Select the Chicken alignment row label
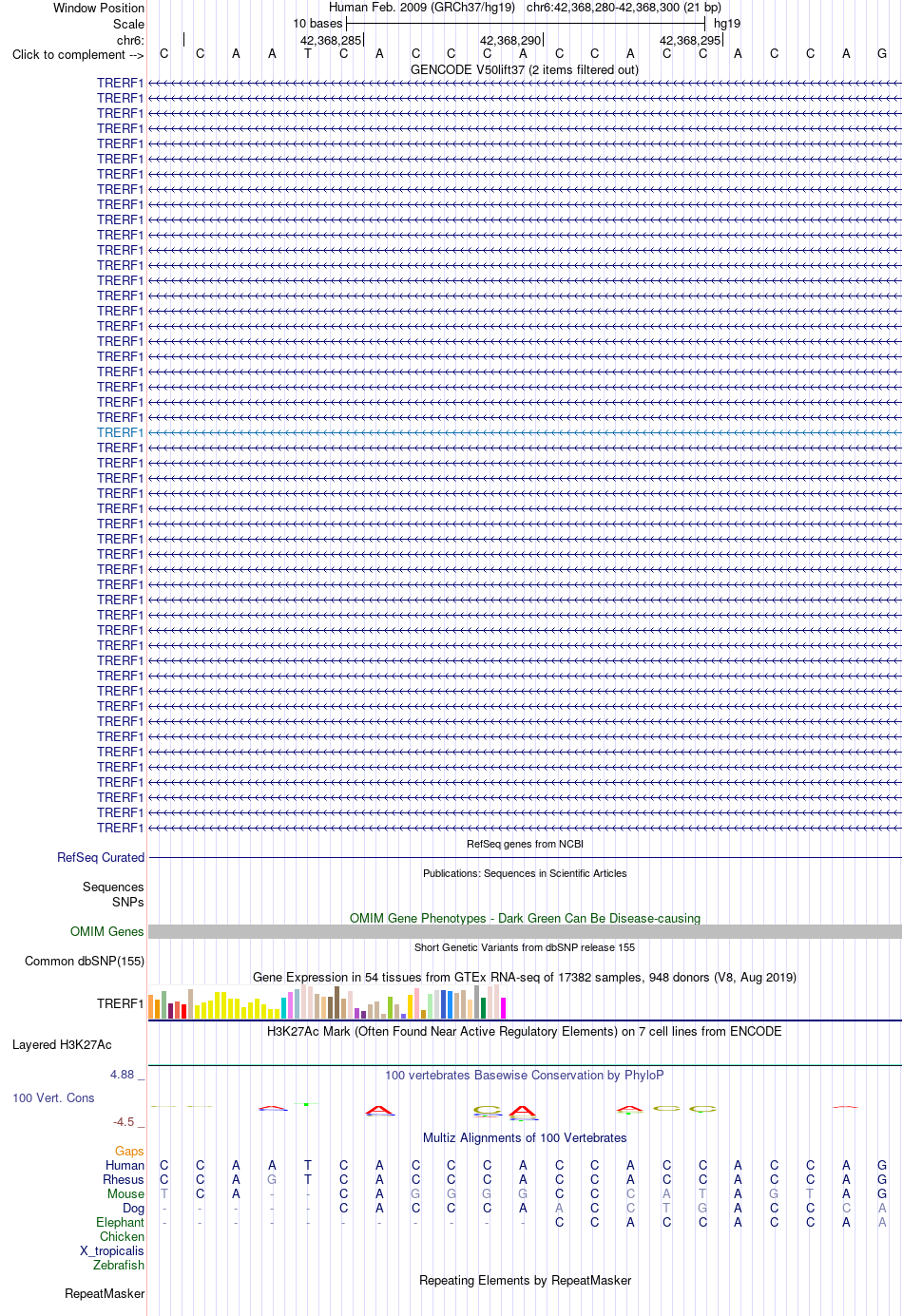 coord(122,1236)
